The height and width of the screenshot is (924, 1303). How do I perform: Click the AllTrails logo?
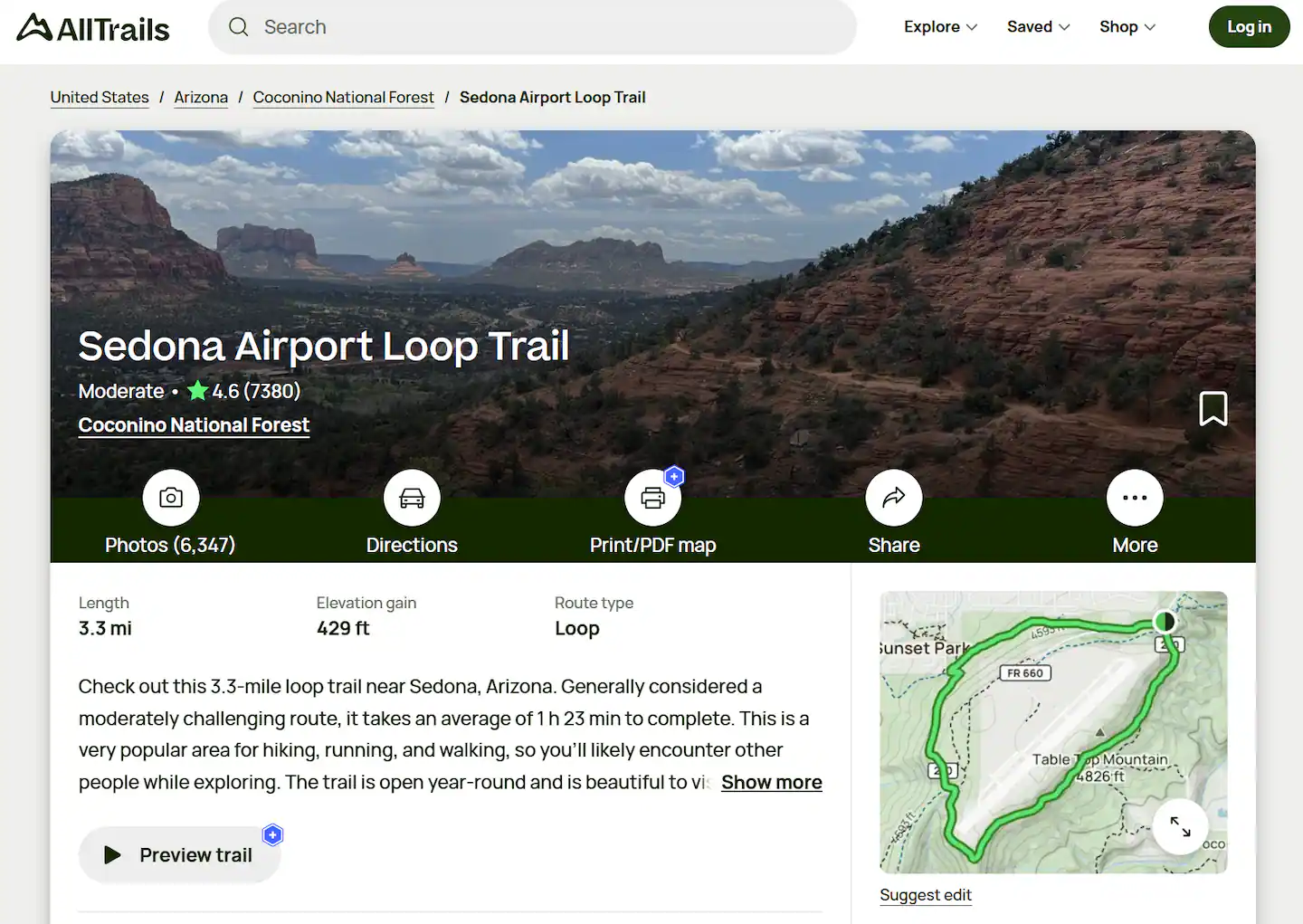point(93,28)
